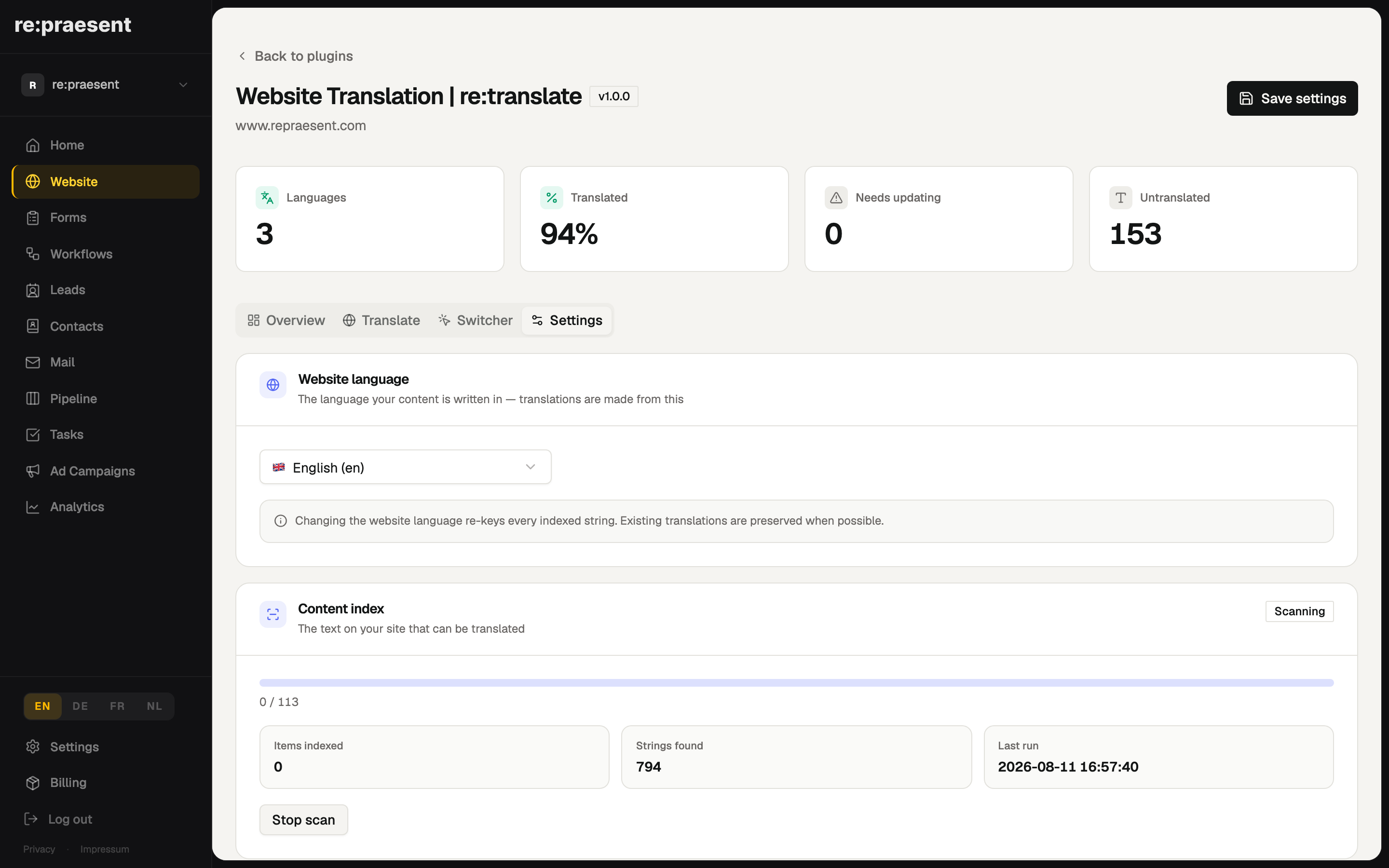Click the Leads contact icon
Viewport: 1389px width, 868px height.
pyautogui.click(x=33, y=290)
